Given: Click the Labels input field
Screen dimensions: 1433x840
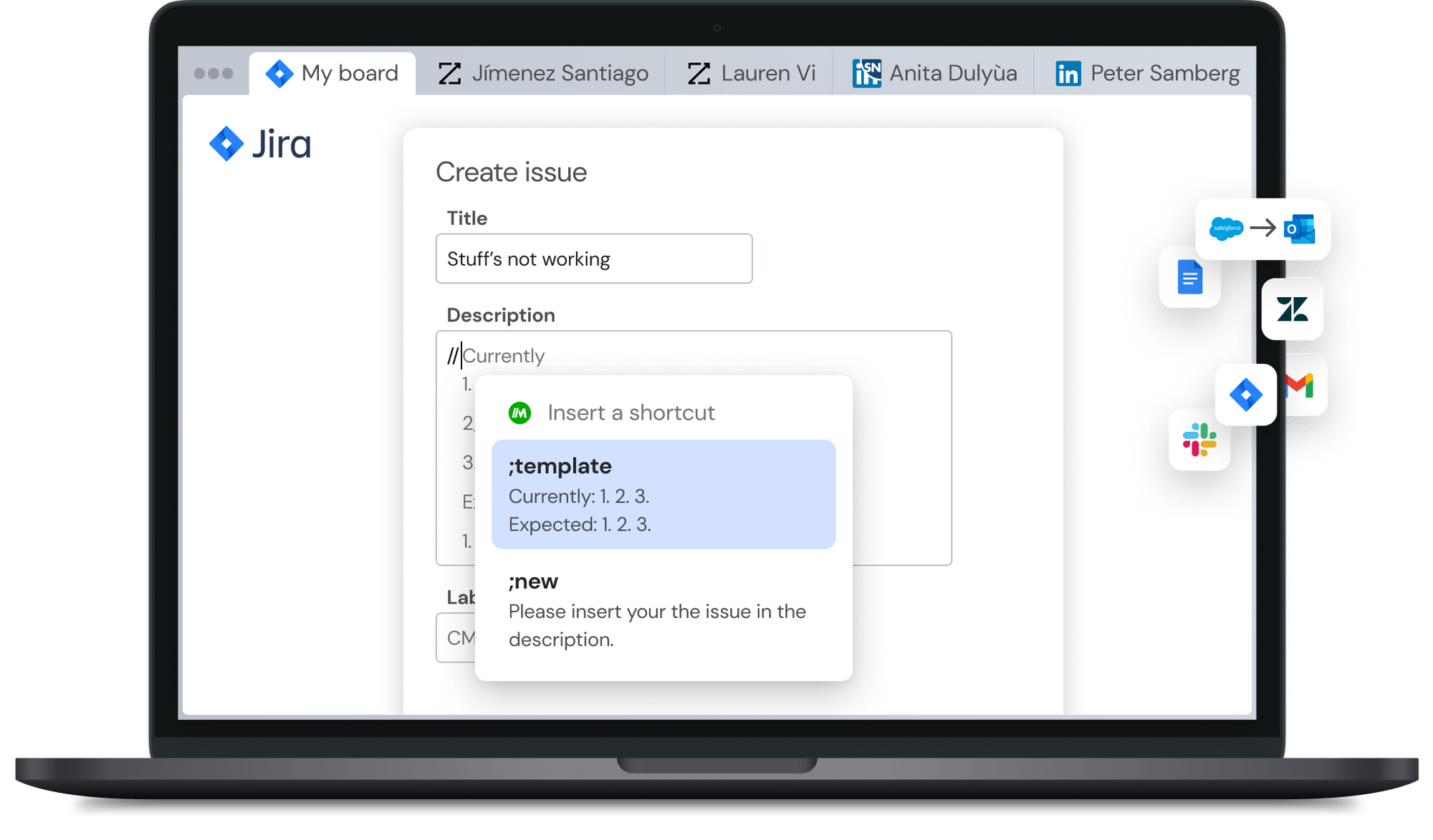Looking at the screenshot, I should (456, 637).
